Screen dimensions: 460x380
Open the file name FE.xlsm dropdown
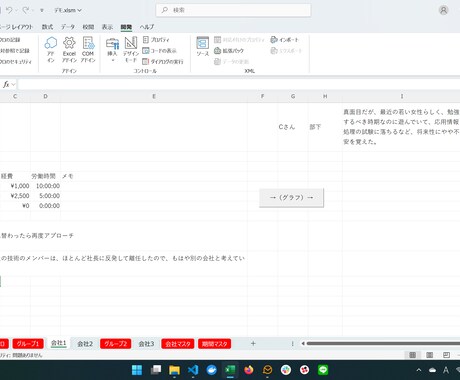pyautogui.click(x=68, y=10)
